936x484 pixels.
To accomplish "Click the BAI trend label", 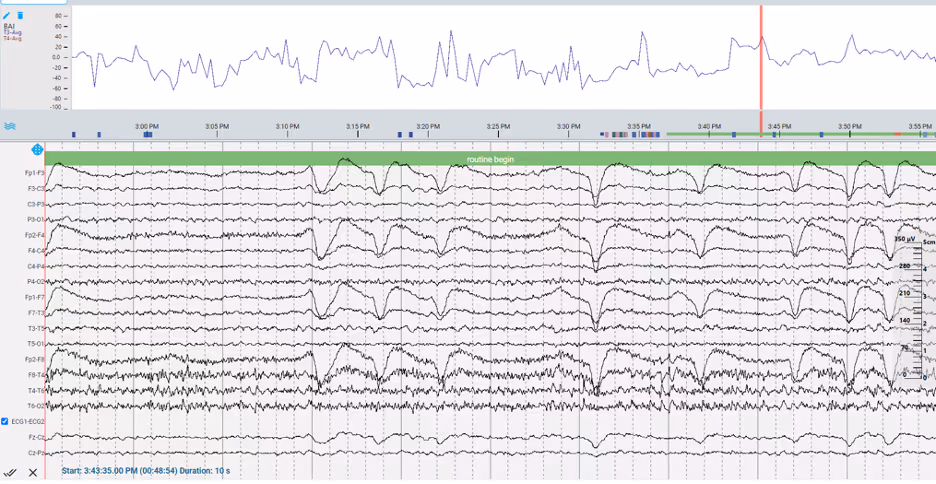I will click(9, 26).
